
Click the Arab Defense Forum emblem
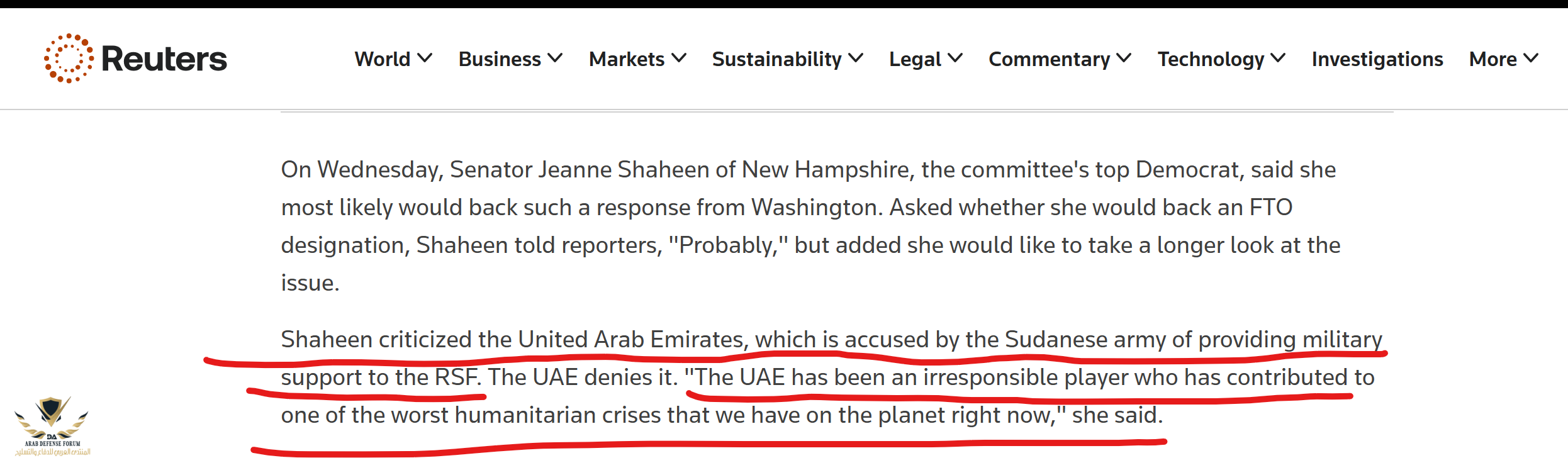(x=52, y=423)
